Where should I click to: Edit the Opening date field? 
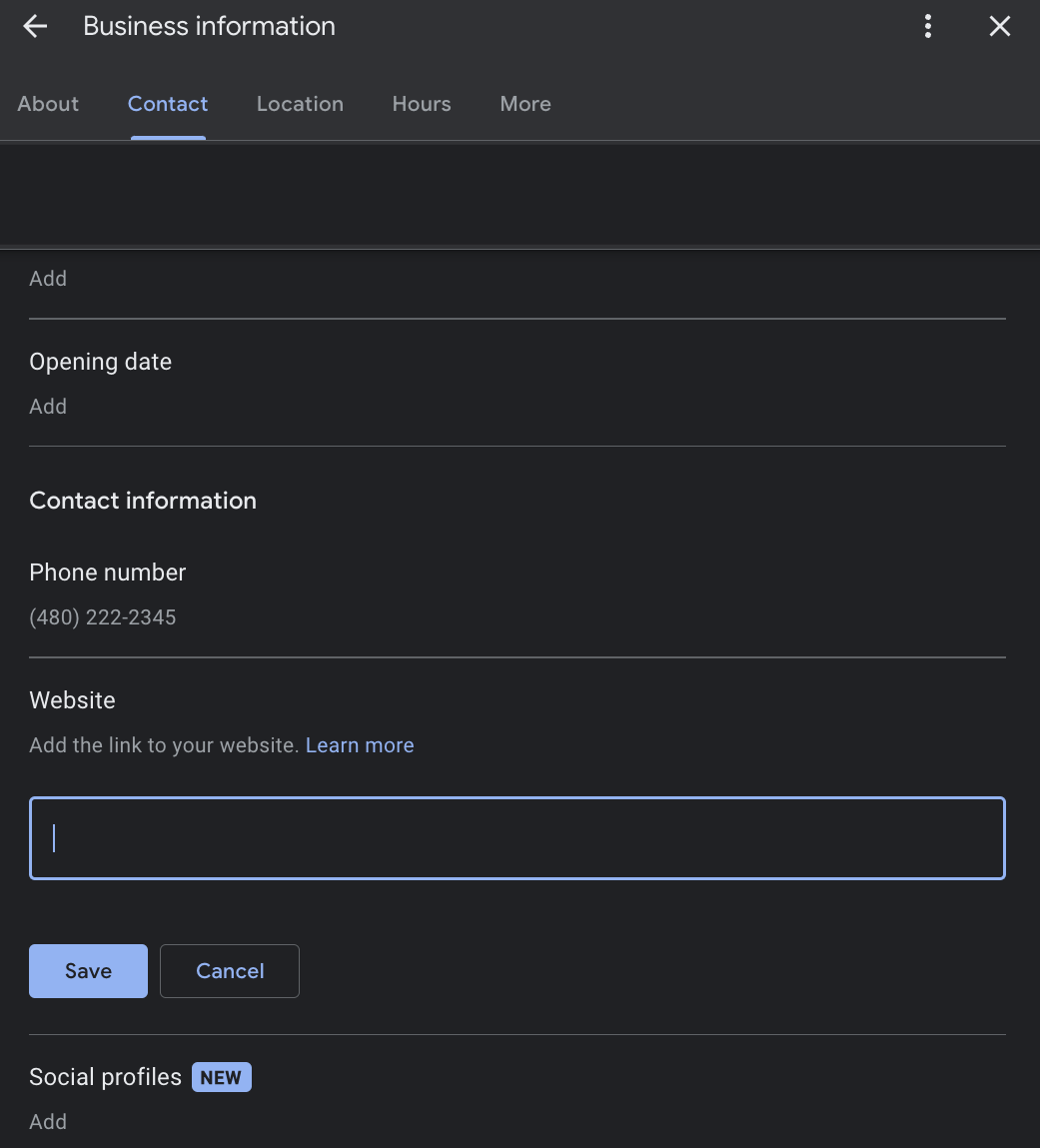click(518, 383)
